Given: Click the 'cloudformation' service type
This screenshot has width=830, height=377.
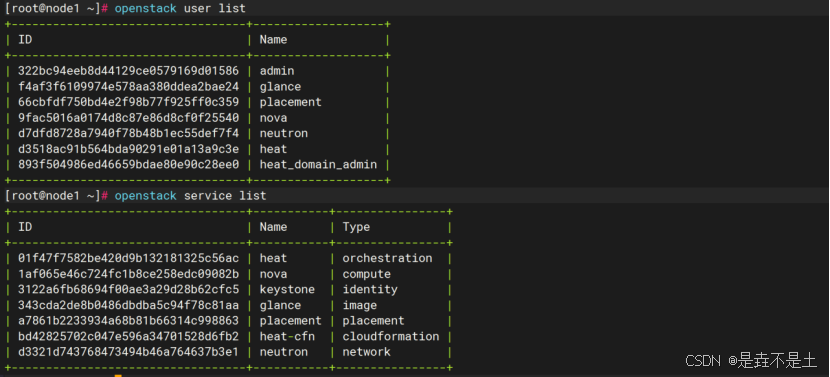Looking at the screenshot, I should point(391,336).
